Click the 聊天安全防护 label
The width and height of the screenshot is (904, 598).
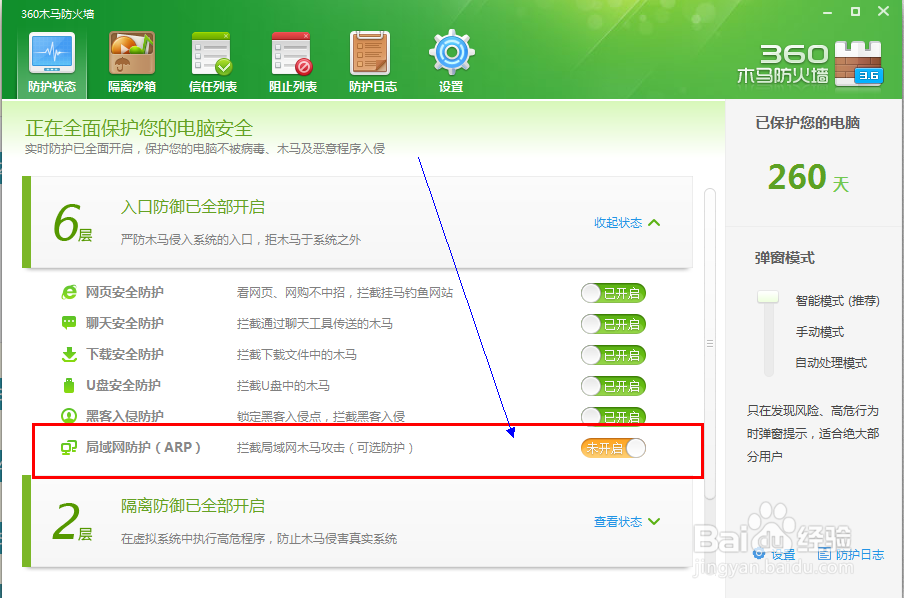pos(125,323)
